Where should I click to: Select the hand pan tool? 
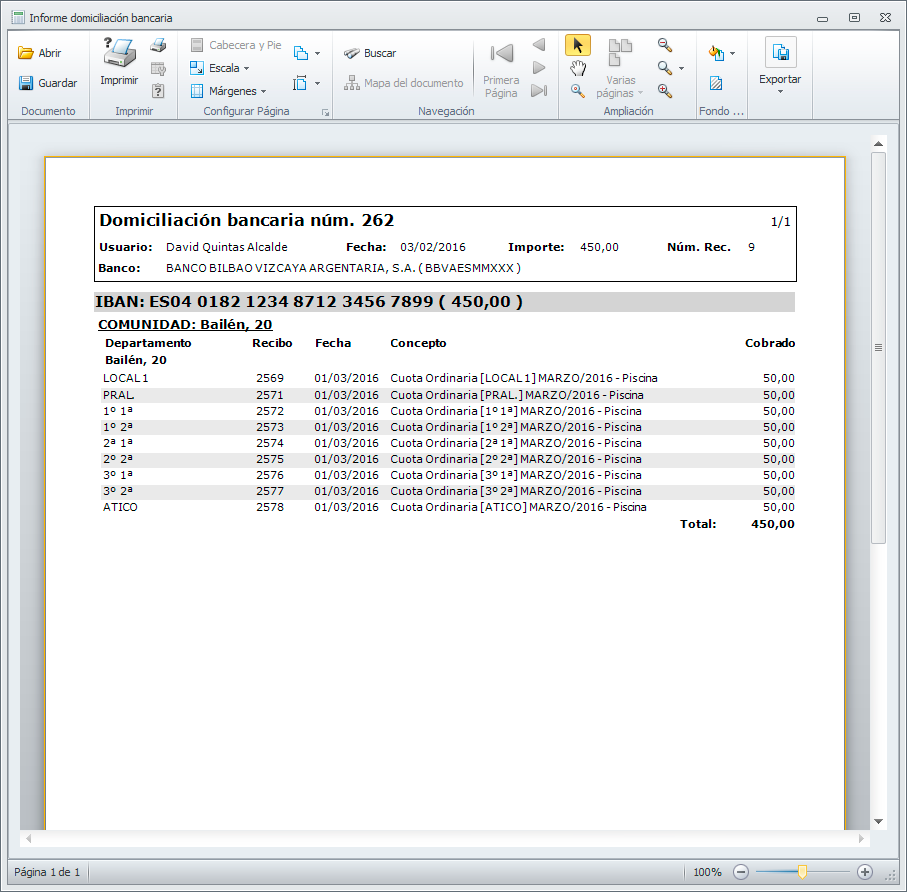click(x=577, y=68)
